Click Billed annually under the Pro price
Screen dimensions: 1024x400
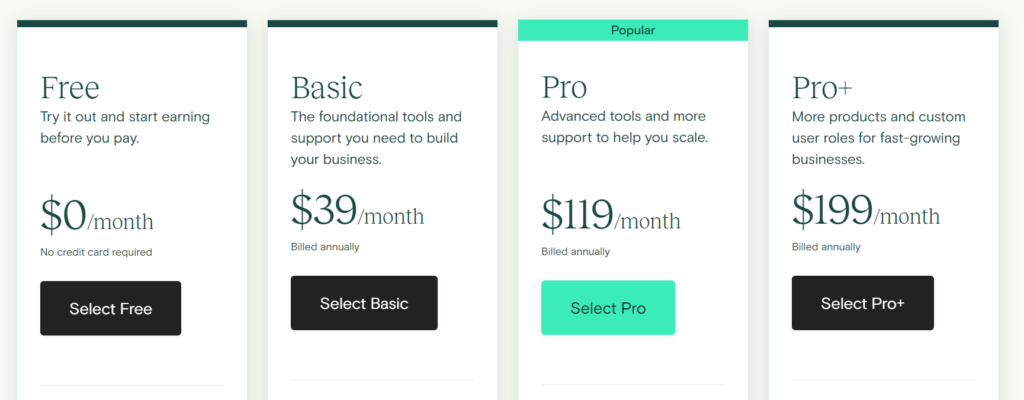point(575,252)
